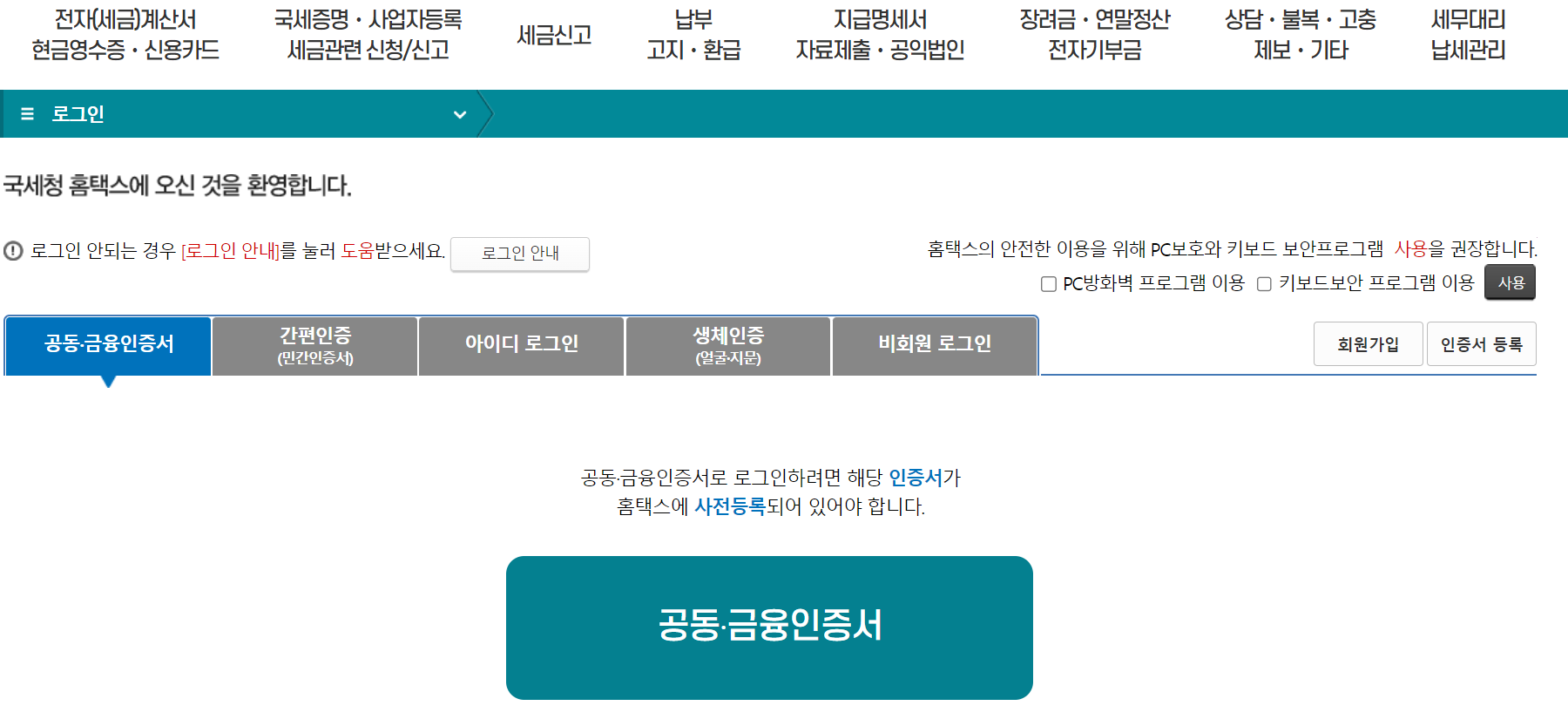The width and height of the screenshot is (1568, 726).
Task: Click the exclamation info icon before 로그인 안되는 경우
Action: 13,251
